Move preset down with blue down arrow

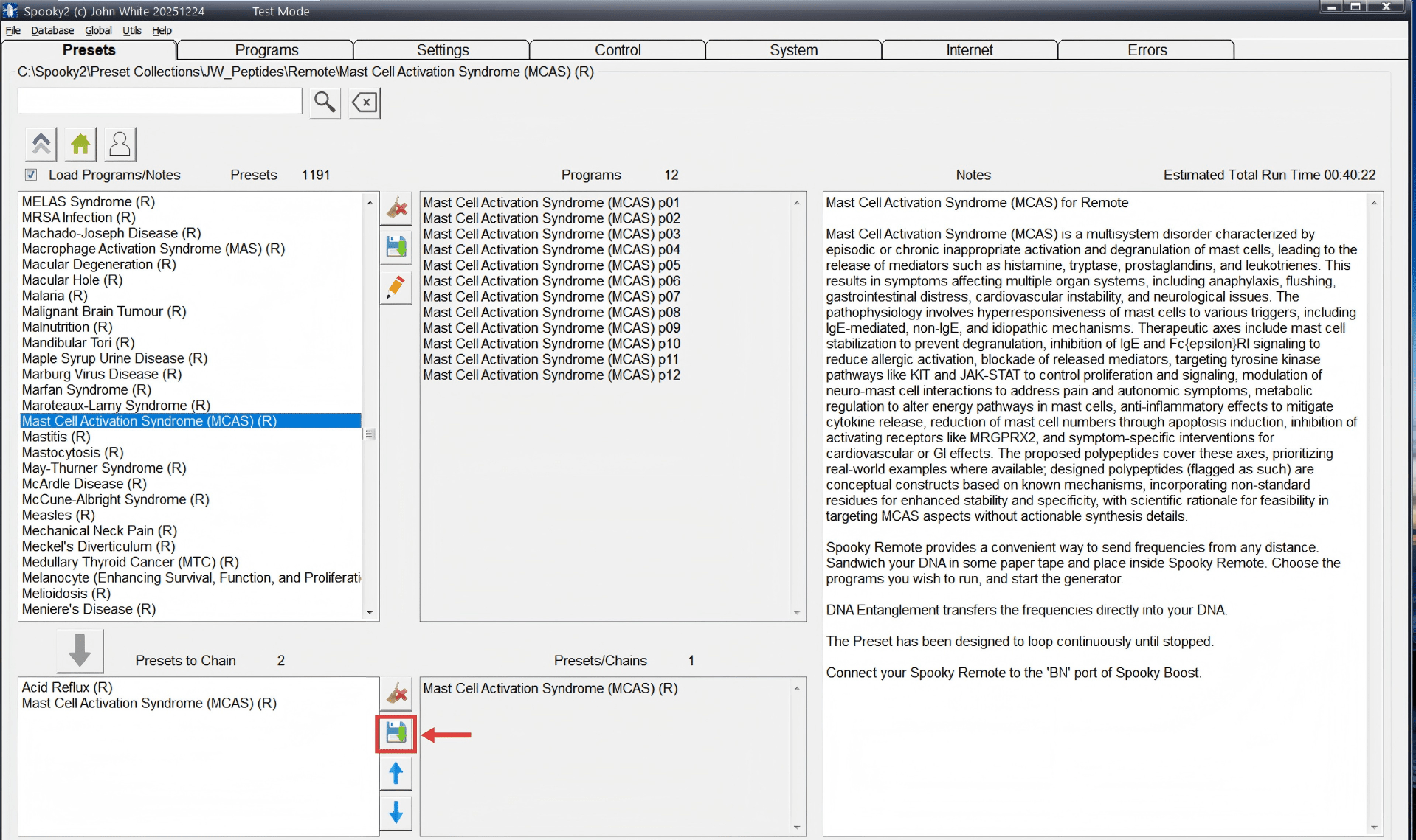coord(396,813)
